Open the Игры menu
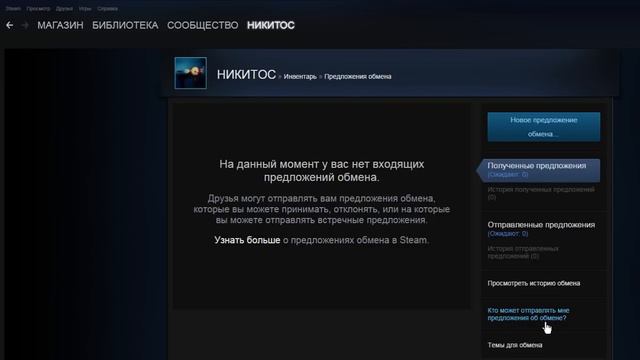 85,9
